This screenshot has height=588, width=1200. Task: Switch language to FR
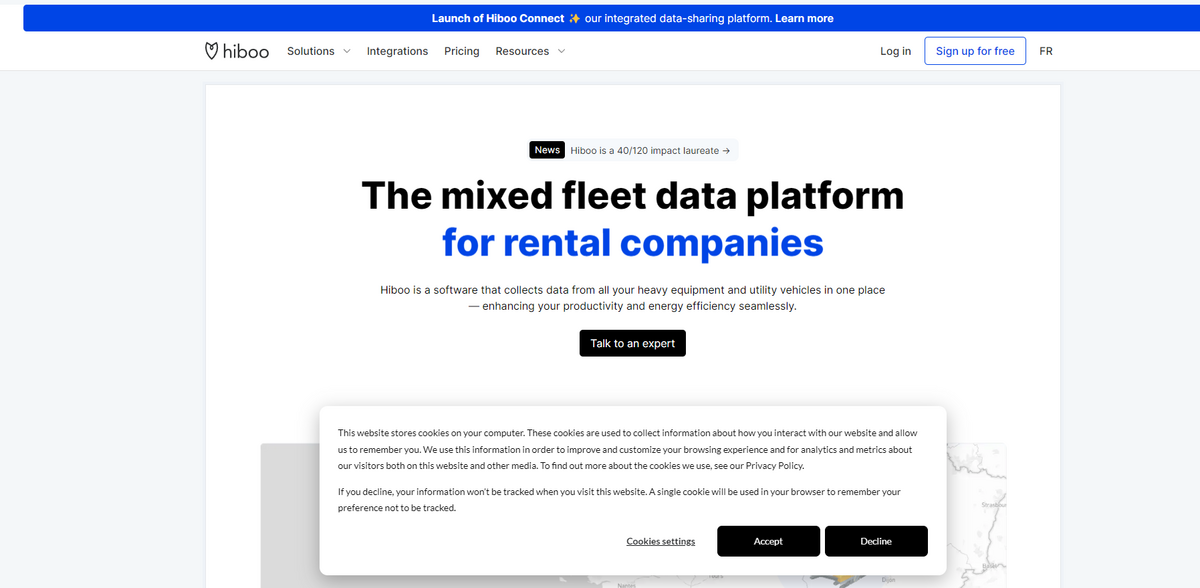point(1046,51)
